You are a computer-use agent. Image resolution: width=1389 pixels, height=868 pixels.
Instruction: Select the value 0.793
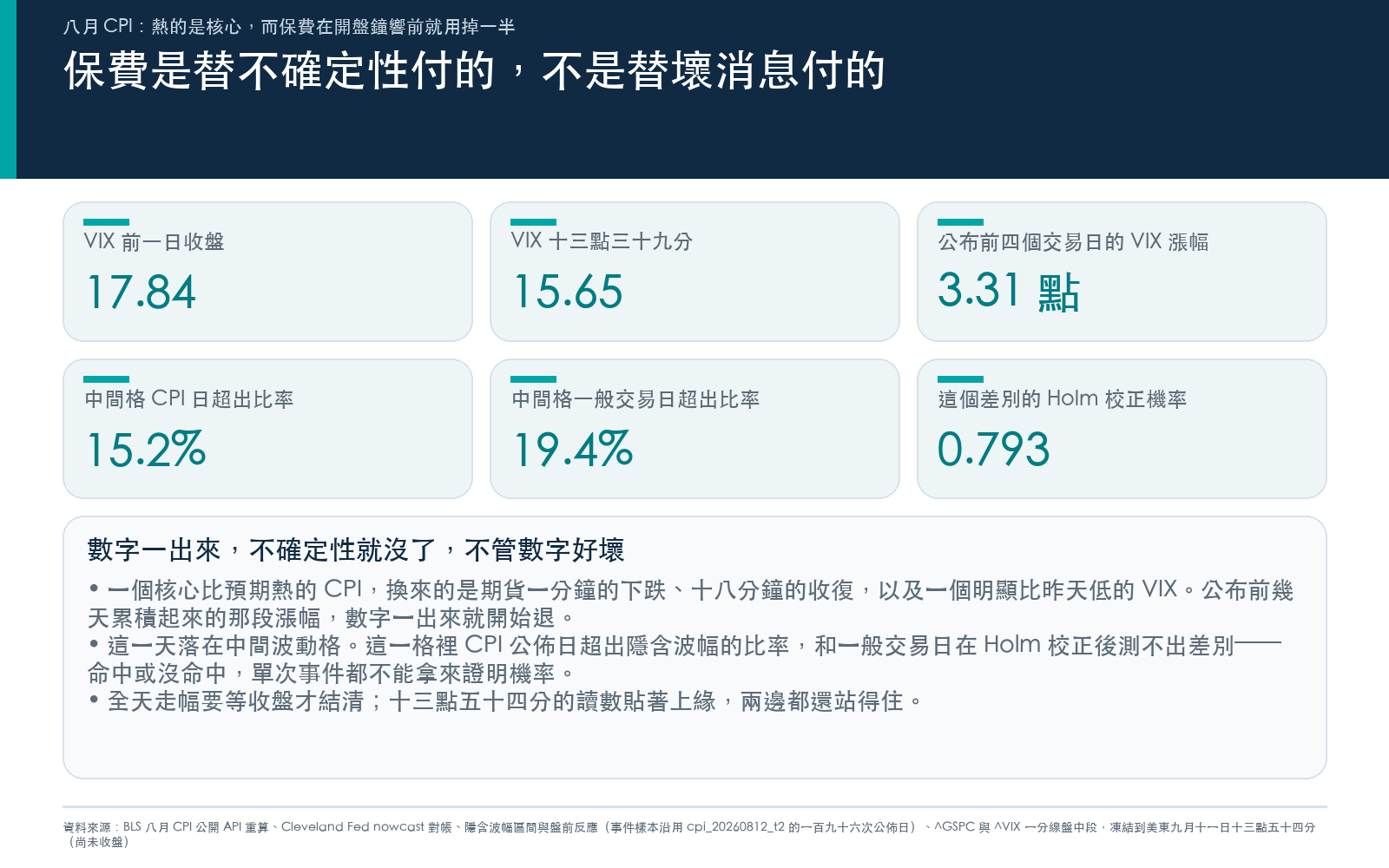pos(994,449)
